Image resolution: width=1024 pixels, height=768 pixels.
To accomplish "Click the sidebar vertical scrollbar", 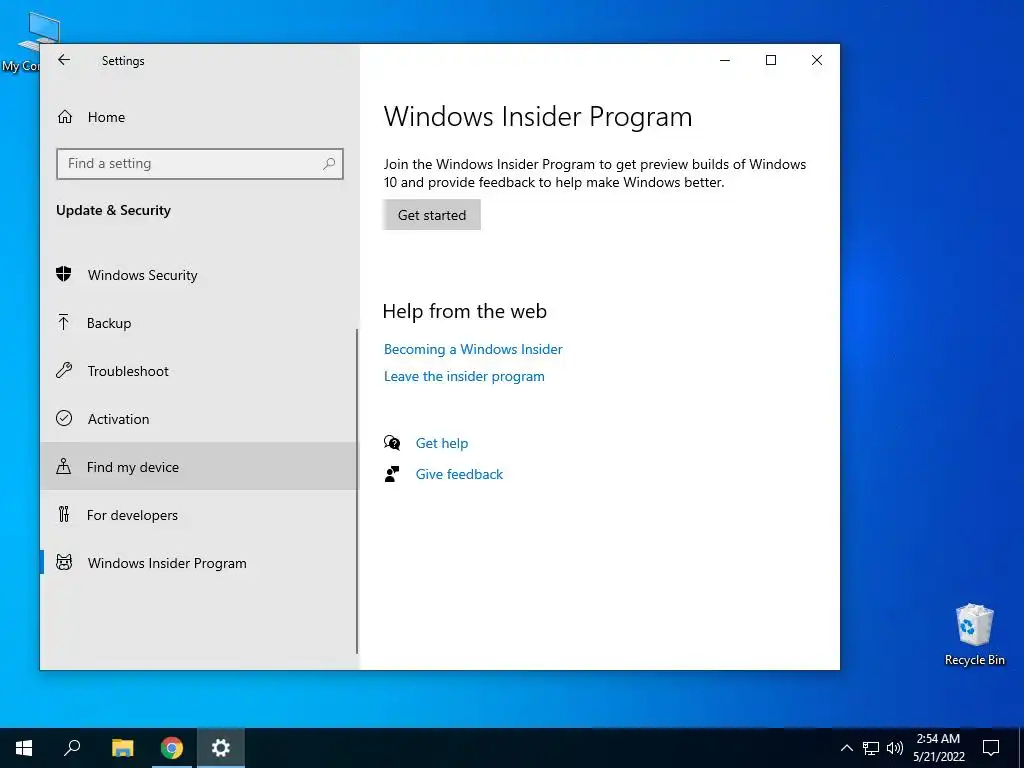I will [x=357, y=490].
